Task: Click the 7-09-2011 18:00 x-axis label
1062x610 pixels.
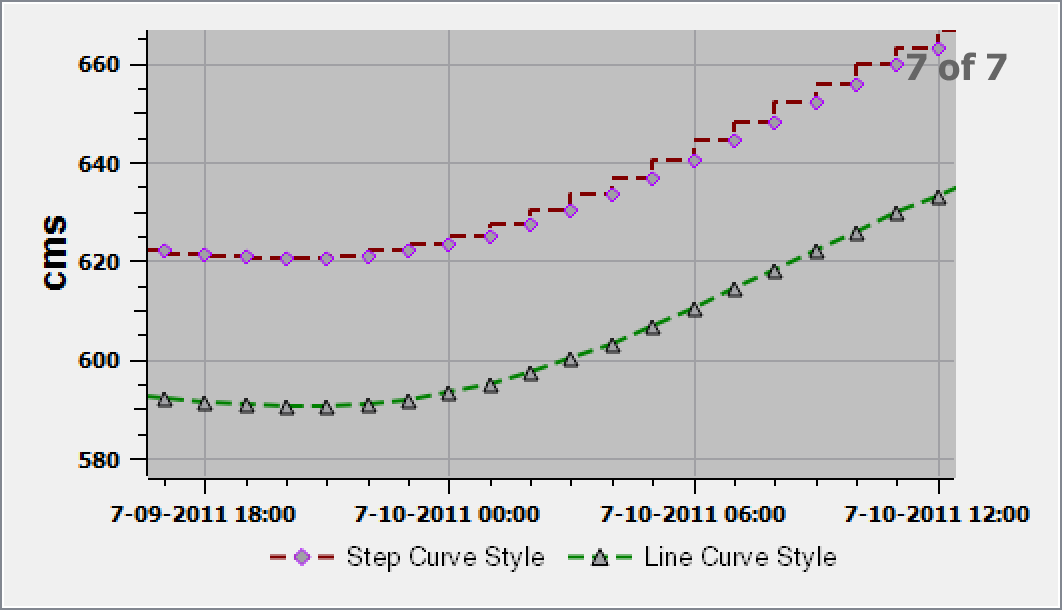Action: (203, 514)
